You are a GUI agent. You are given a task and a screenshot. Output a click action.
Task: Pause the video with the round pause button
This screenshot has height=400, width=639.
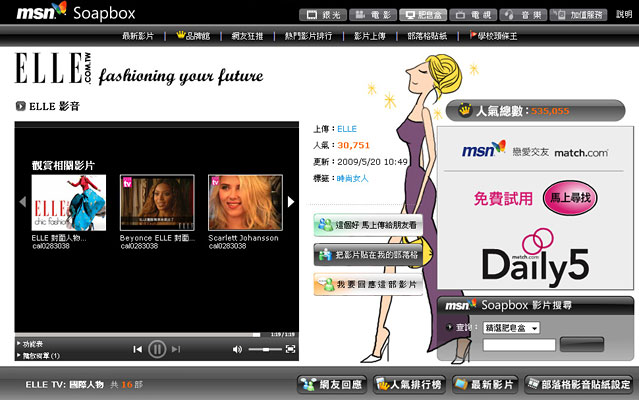157,349
